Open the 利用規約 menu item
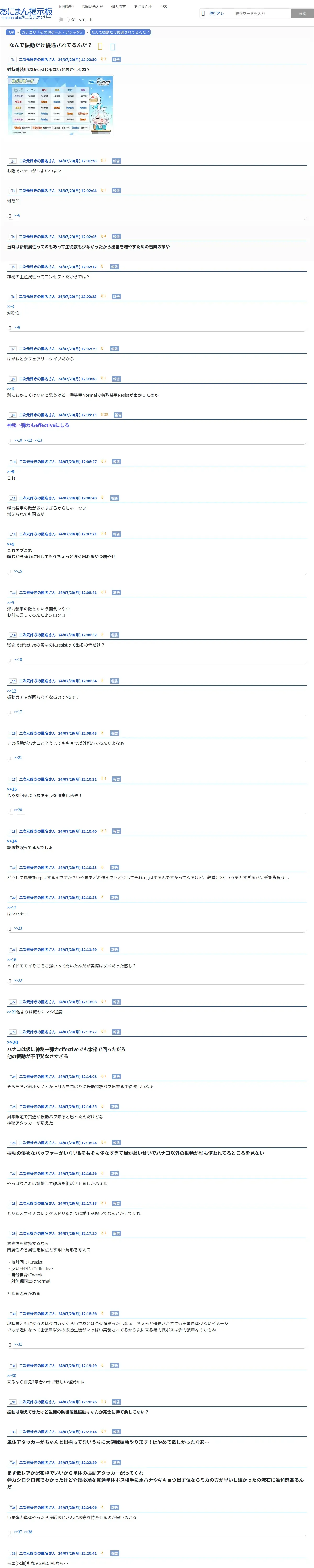Image resolution: width=314 pixels, height=1568 pixels. [x=66, y=7]
